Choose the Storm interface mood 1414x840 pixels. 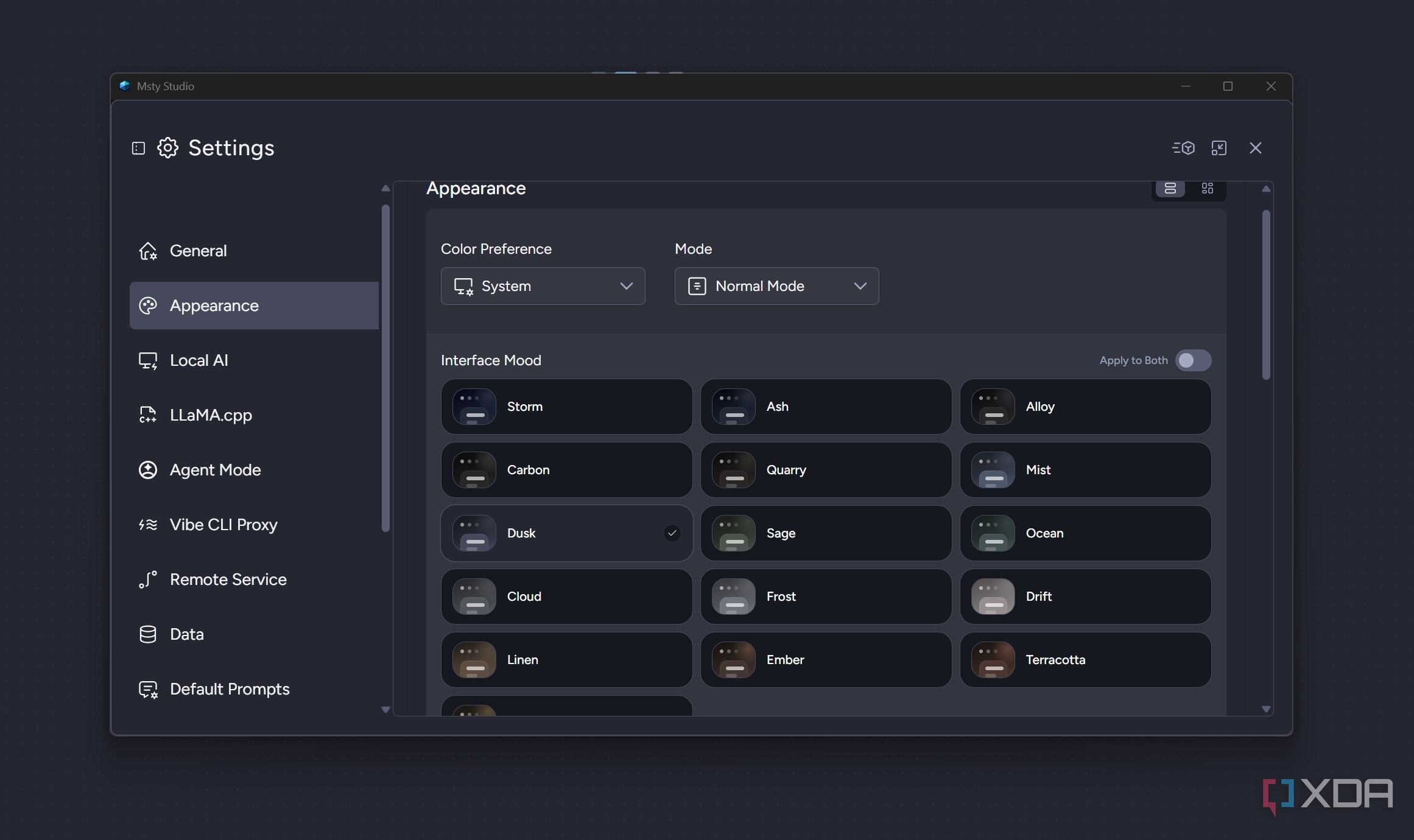566,407
